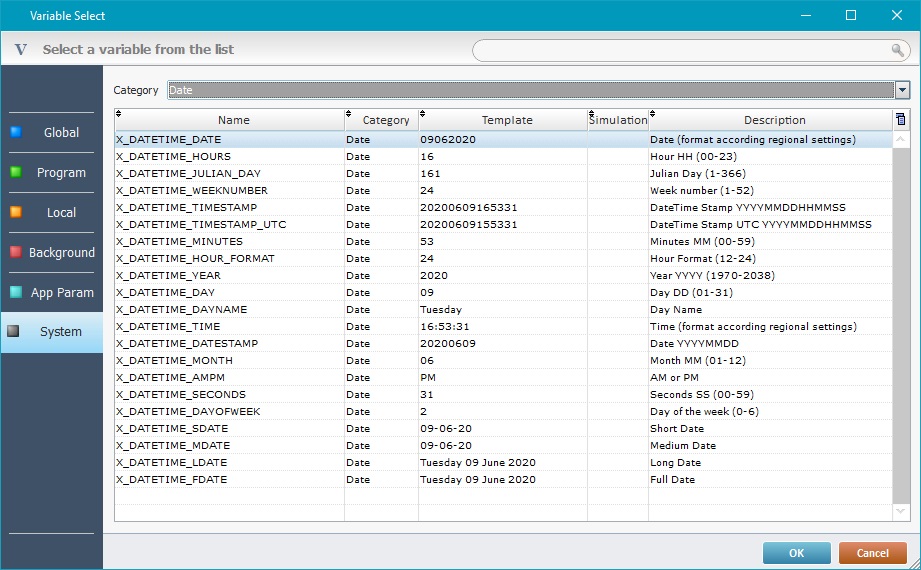Screen dimensions: 921x570
Task: Confirm selection with OK button
Action: (796, 553)
